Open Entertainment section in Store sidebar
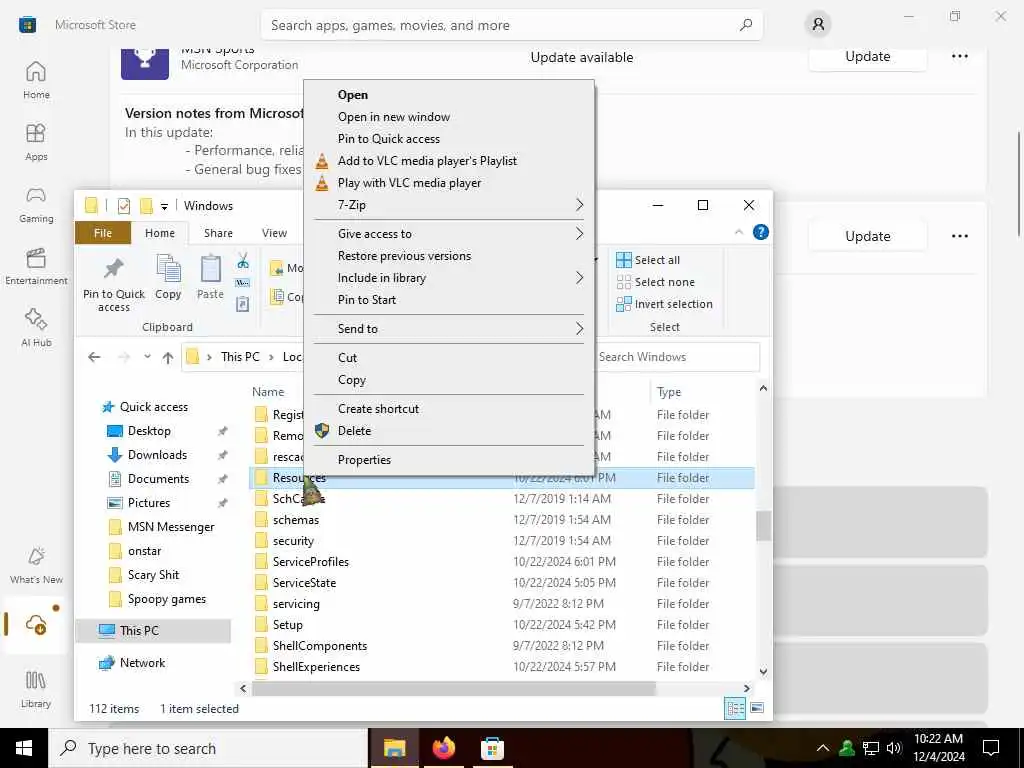The width and height of the screenshot is (1024, 768). point(36,266)
